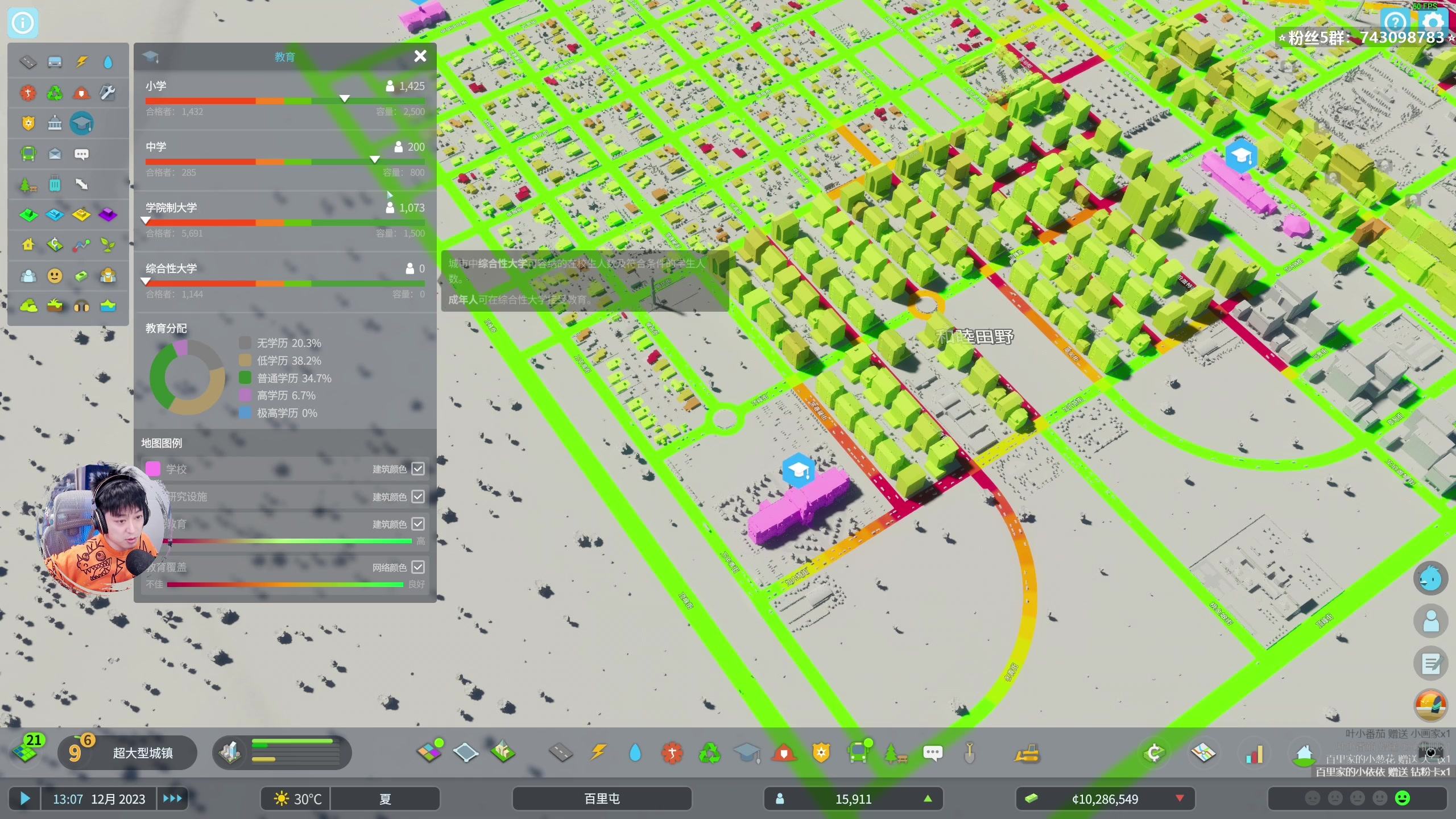The image size is (1456, 819).
Task: Click the 学校 pink legend swatch
Action: click(x=153, y=469)
